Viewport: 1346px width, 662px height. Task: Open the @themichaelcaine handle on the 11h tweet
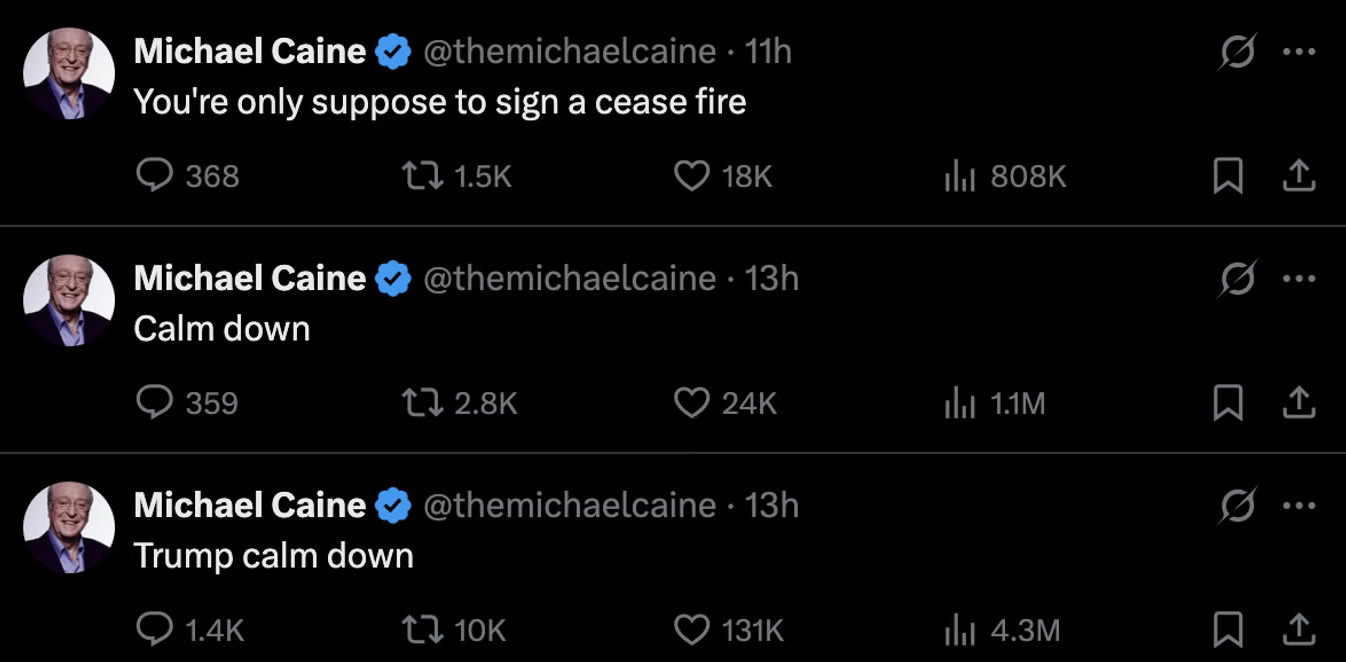570,51
